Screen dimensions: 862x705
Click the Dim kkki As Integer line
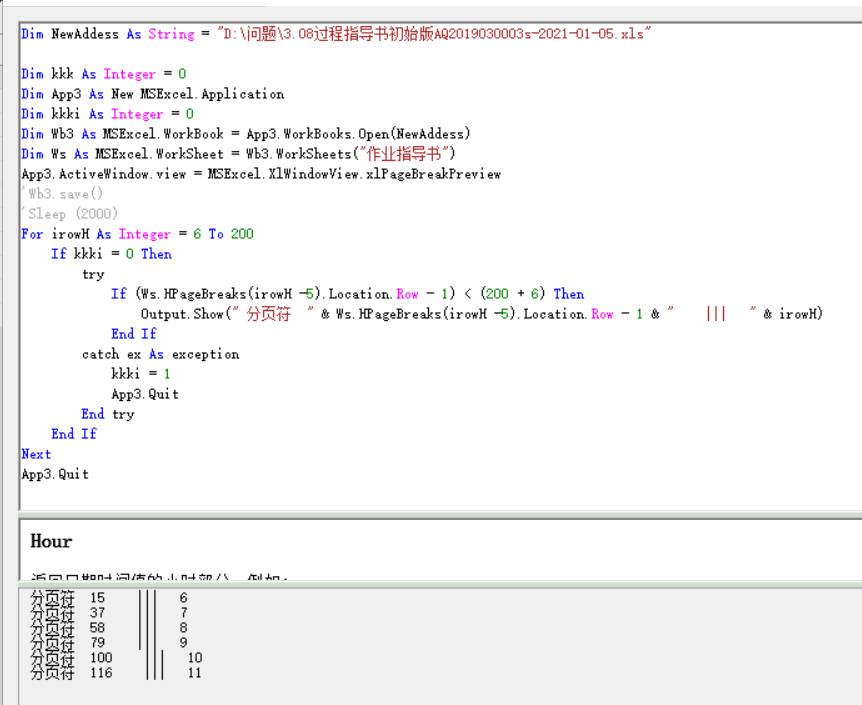click(x=107, y=114)
